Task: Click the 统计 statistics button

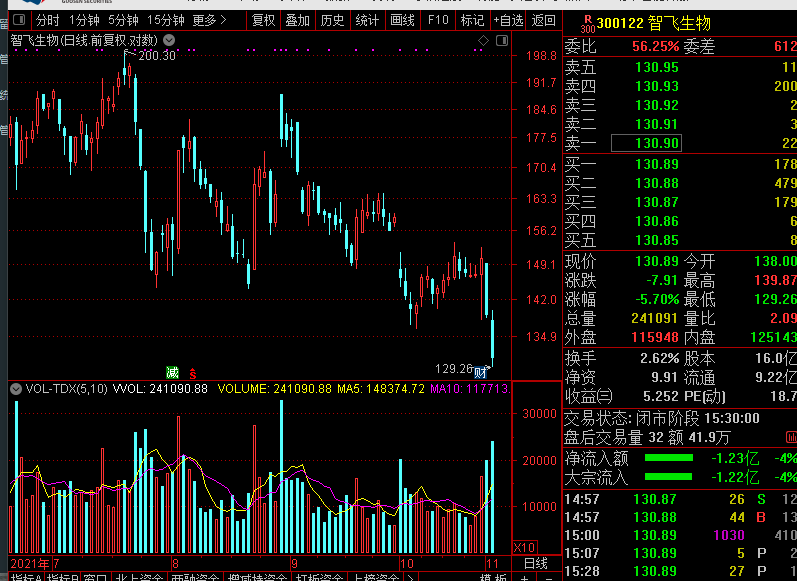Action: (x=367, y=20)
